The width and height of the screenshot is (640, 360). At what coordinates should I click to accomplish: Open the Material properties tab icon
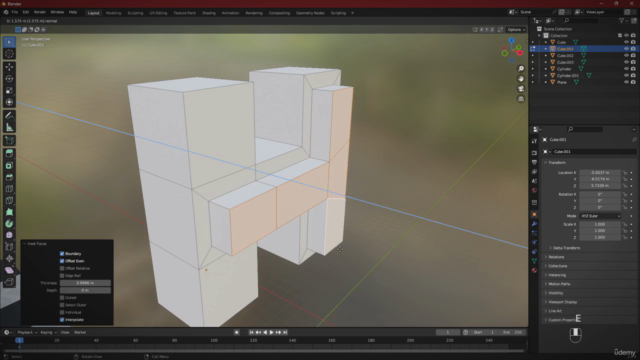[534, 270]
